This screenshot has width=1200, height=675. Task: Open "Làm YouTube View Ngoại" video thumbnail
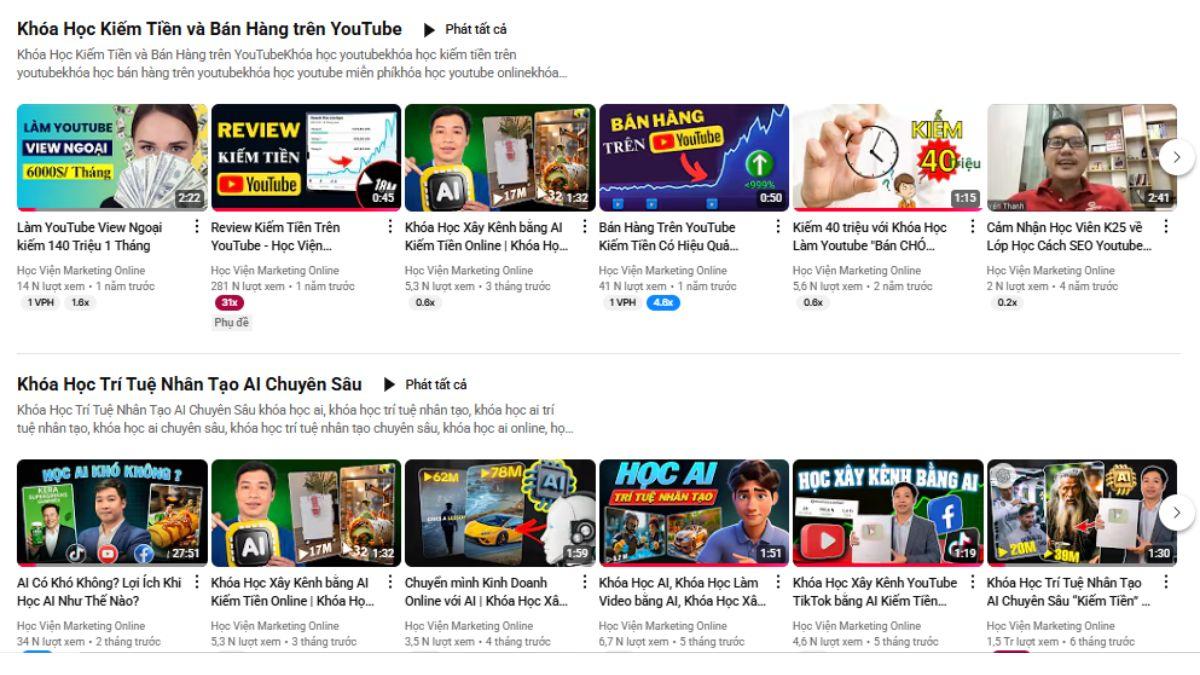point(112,157)
